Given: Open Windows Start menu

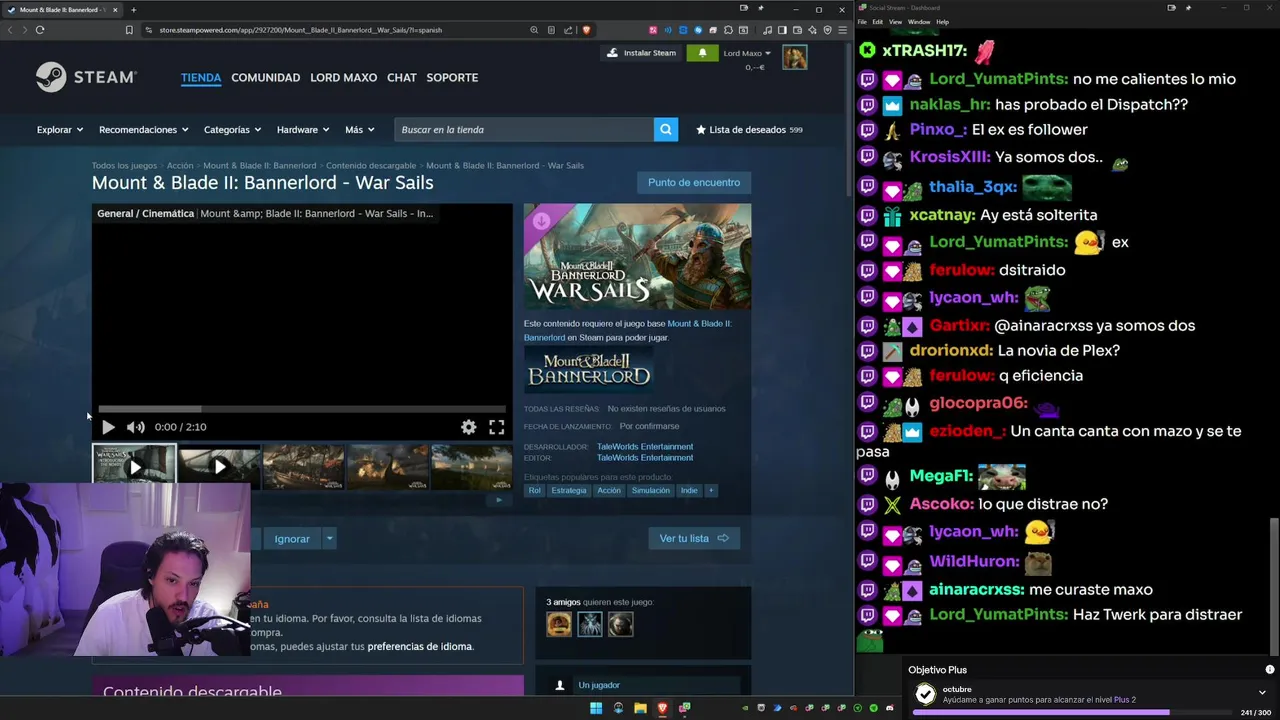Looking at the screenshot, I should pyautogui.click(x=596, y=708).
